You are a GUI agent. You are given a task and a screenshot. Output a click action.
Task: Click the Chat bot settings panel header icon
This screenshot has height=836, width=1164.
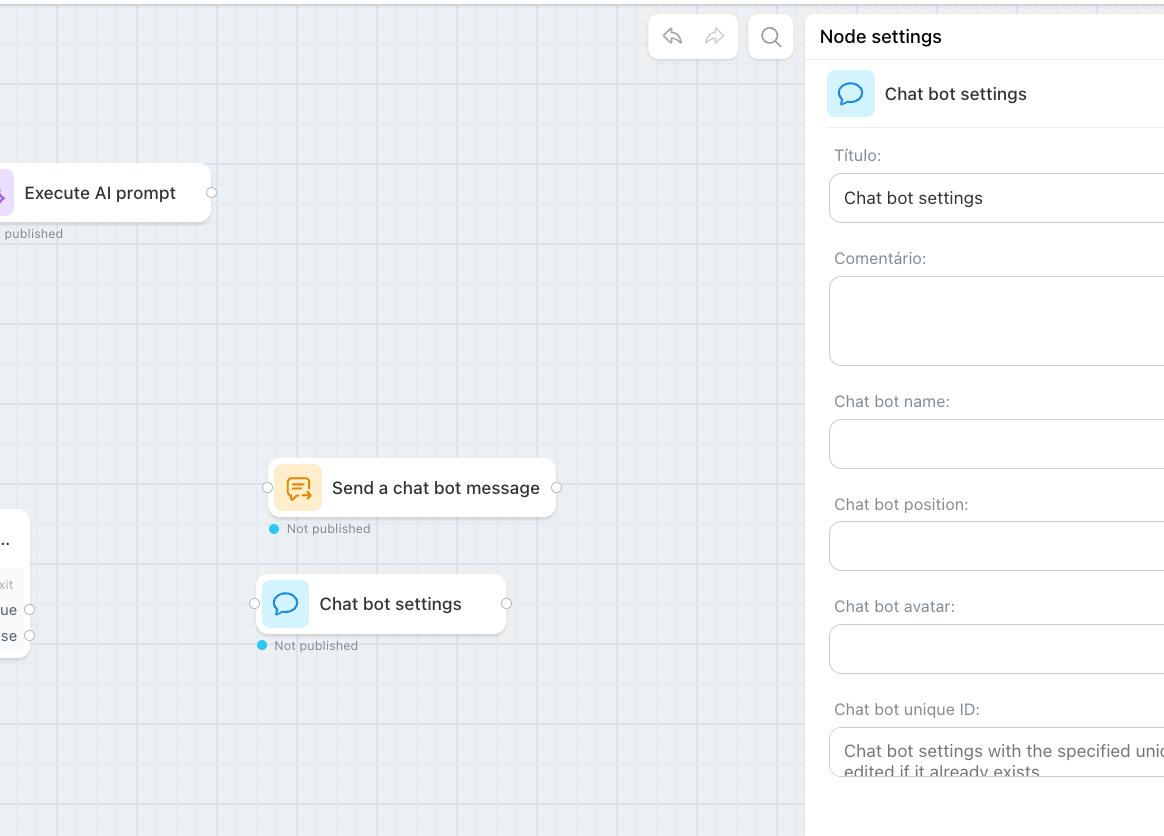click(x=851, y=94)
